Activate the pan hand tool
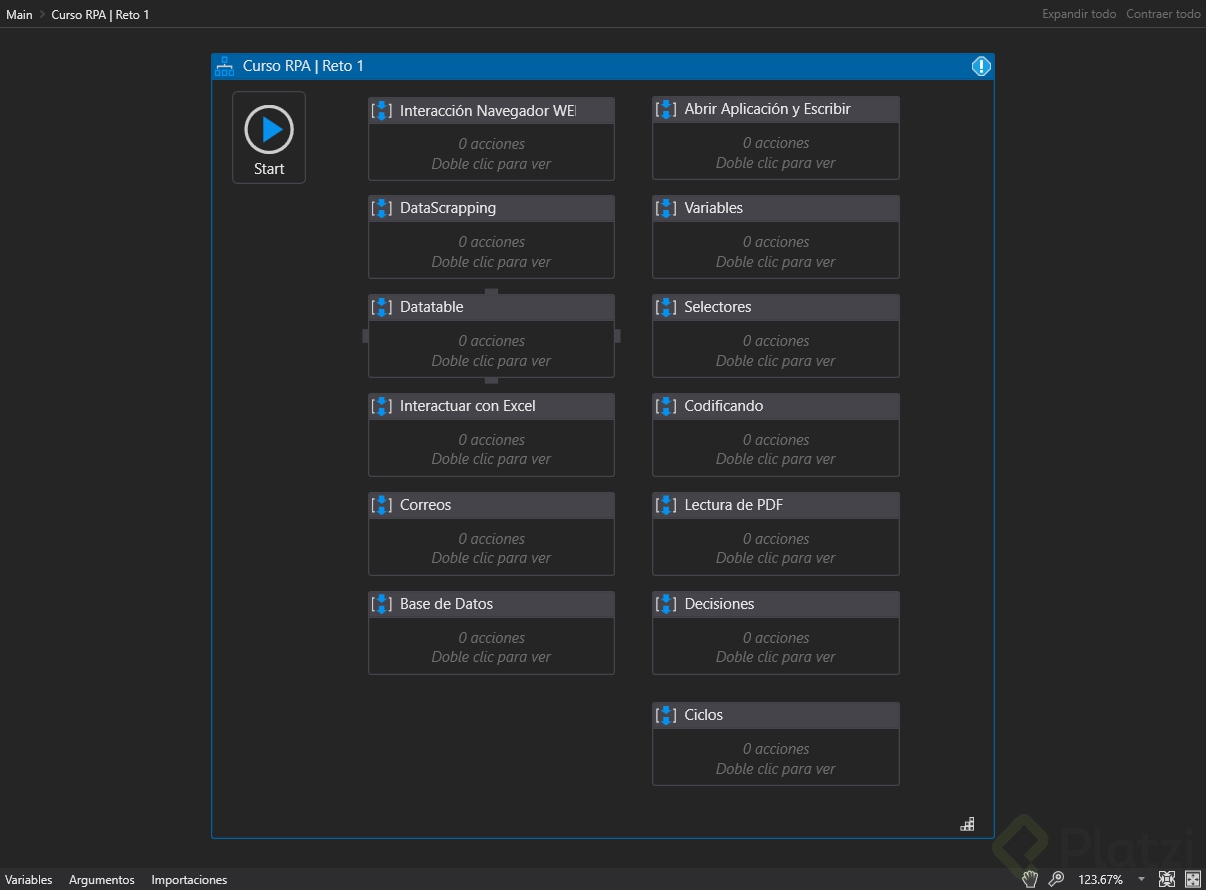Viewport: 1206px width, 890px height. pos(1030,879)
